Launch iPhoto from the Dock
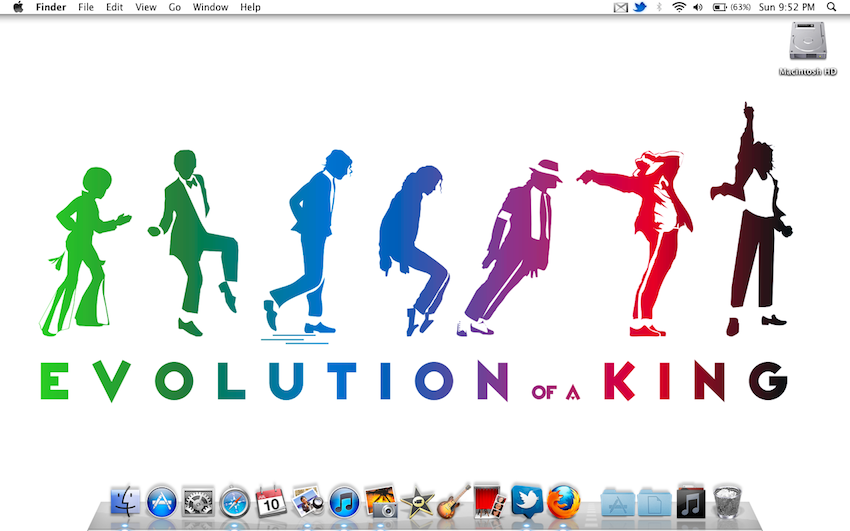The image size is (850, 531). click(381, 501)
